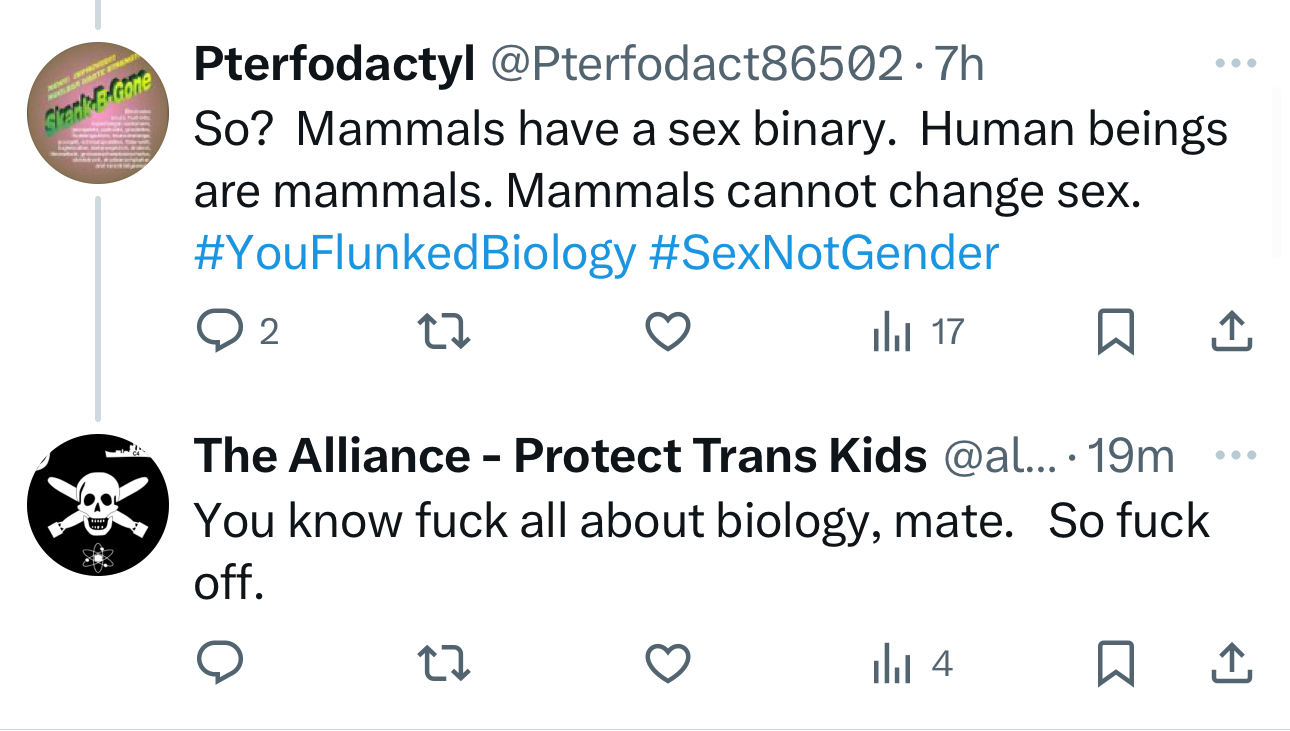Like Pterfodactyl's tweet
1290x731 pixels.
(x=667, y=332)
